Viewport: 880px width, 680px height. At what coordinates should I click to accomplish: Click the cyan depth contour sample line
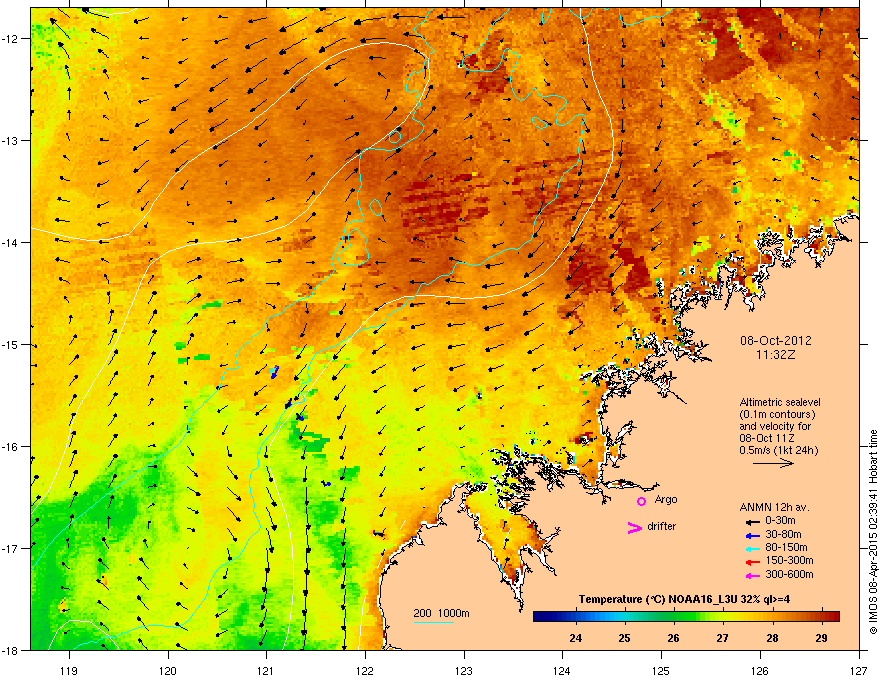433,623
